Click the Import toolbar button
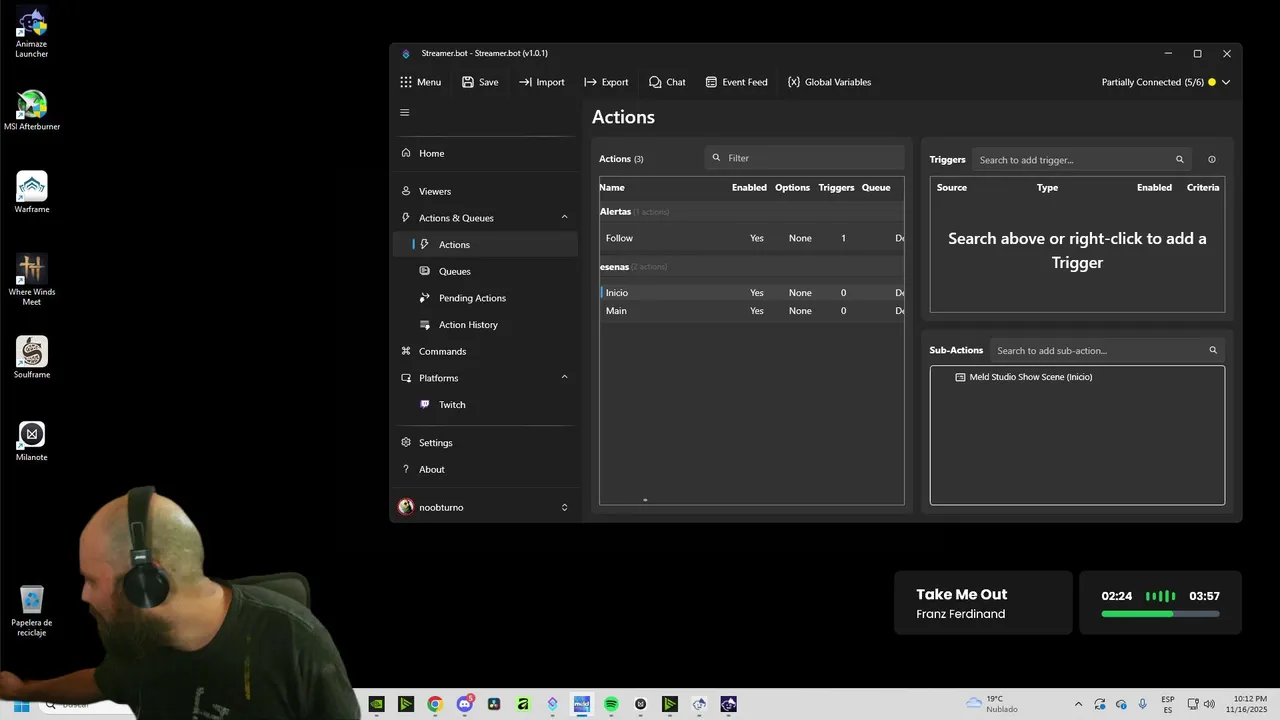1280x720 pixels. pos(541,82)
